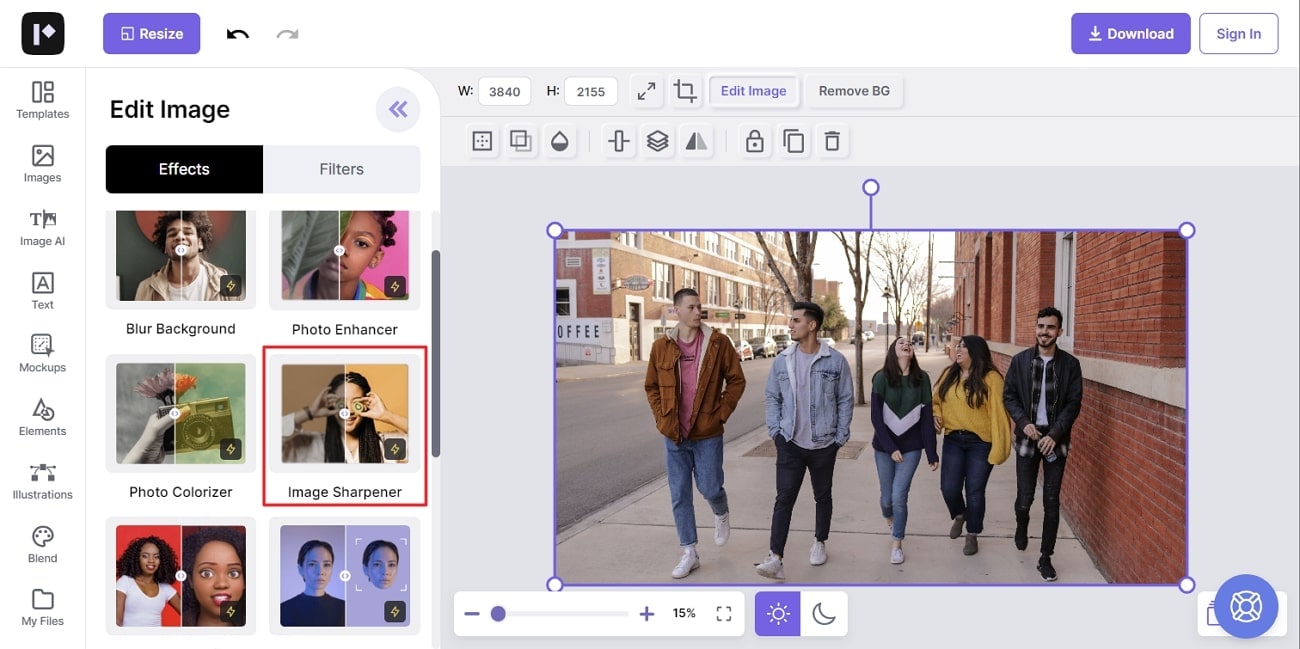Click the flip horizontal icon
This screenshot has width=1300, height=649.
[696, 142]
